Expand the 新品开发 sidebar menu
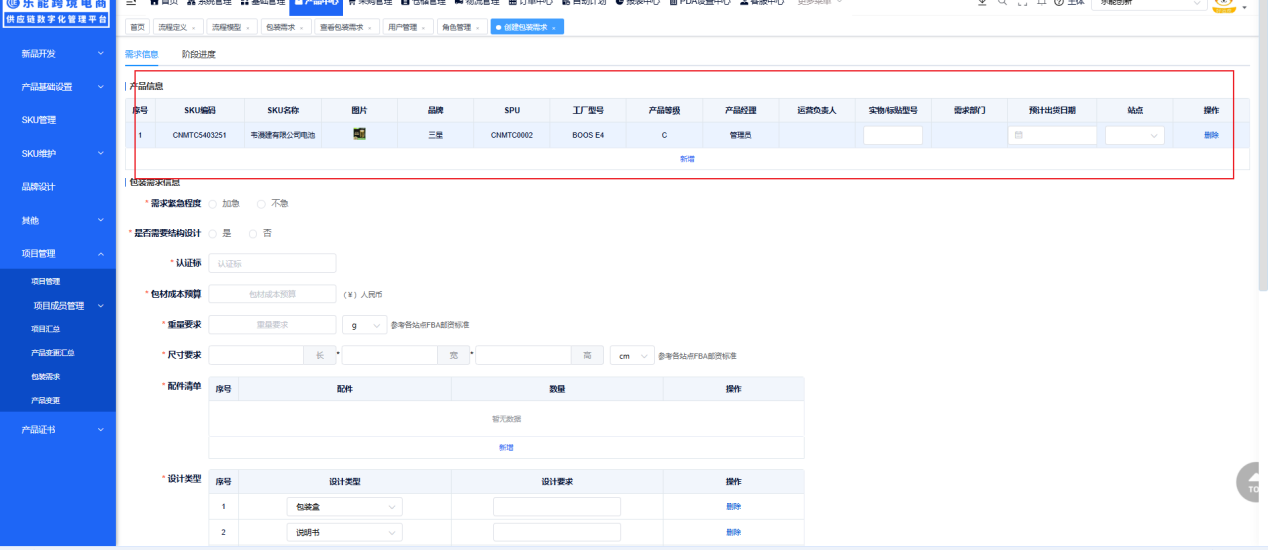Screen dimensions: 1268x550 tap(58, 53)
